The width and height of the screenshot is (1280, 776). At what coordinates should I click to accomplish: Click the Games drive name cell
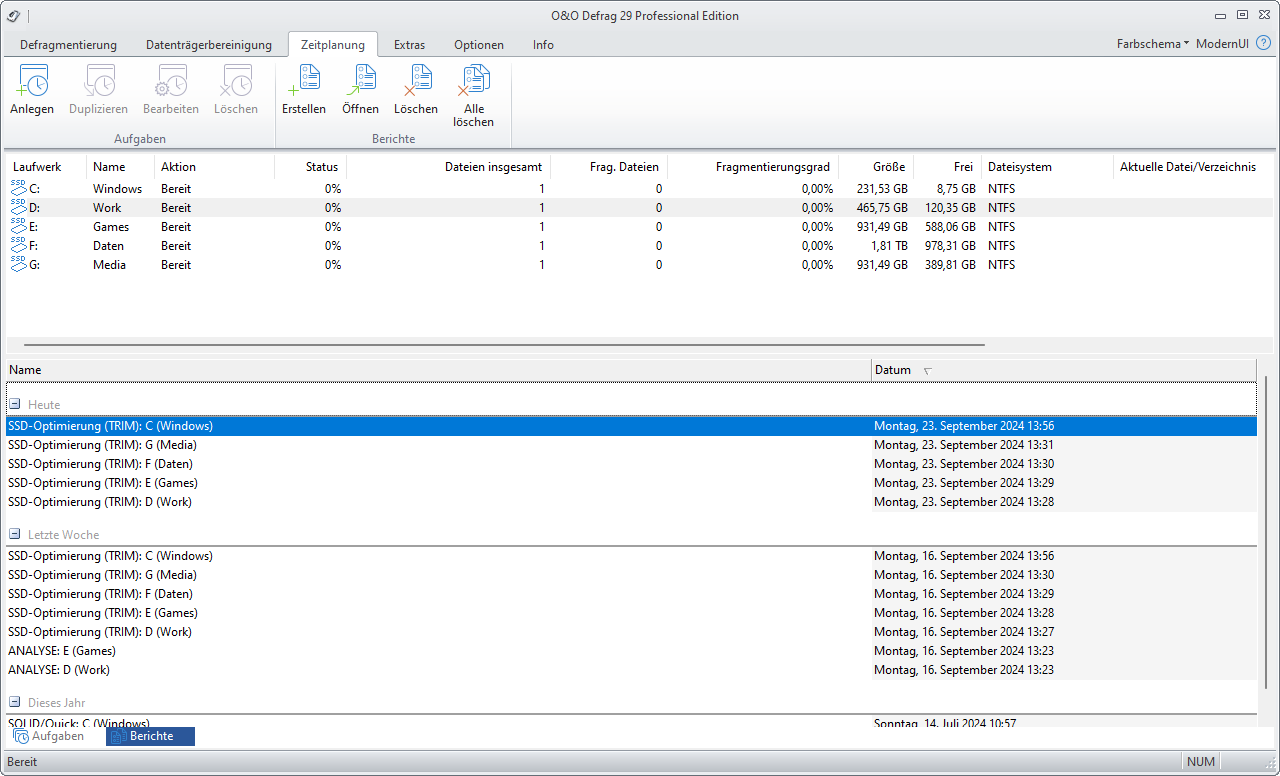point(111,227)
